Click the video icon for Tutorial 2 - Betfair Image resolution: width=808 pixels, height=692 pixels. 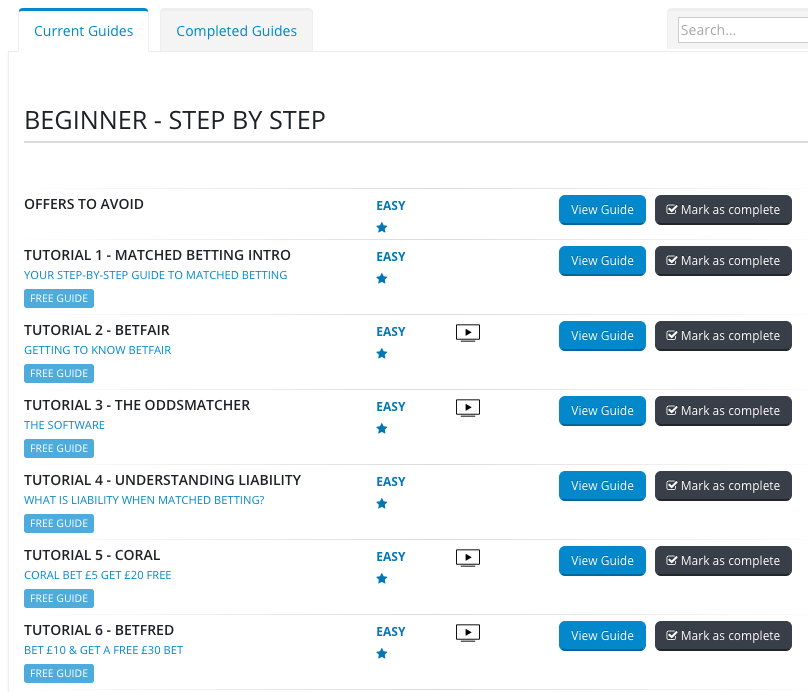point(467,332)
